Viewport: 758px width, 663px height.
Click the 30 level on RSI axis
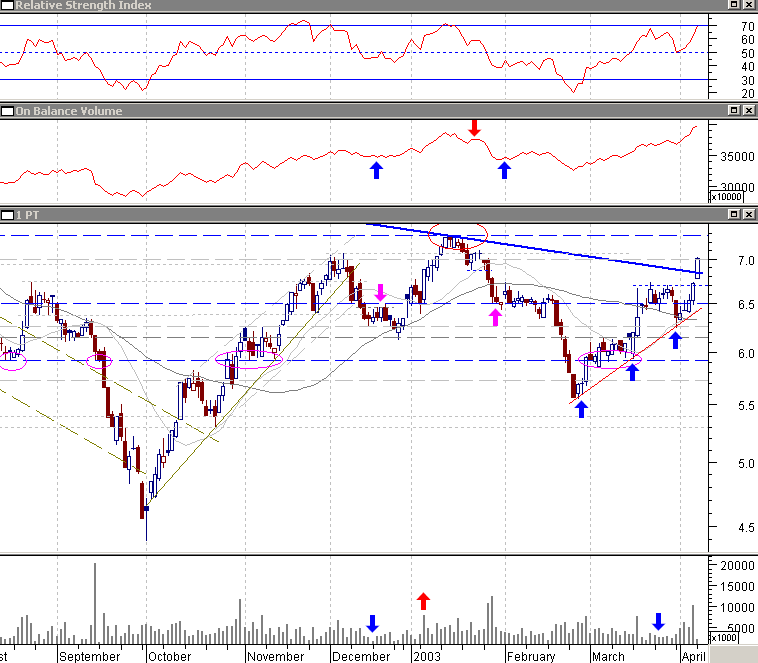point(747,80)
